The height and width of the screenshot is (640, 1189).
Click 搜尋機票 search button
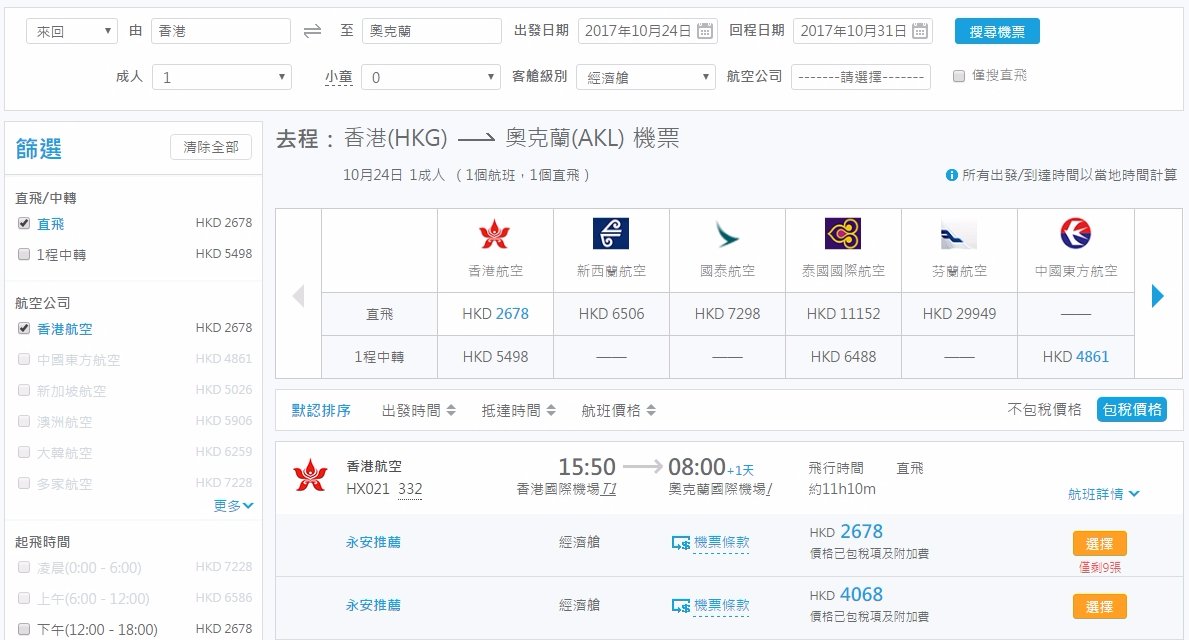click(x=997, y=32)
